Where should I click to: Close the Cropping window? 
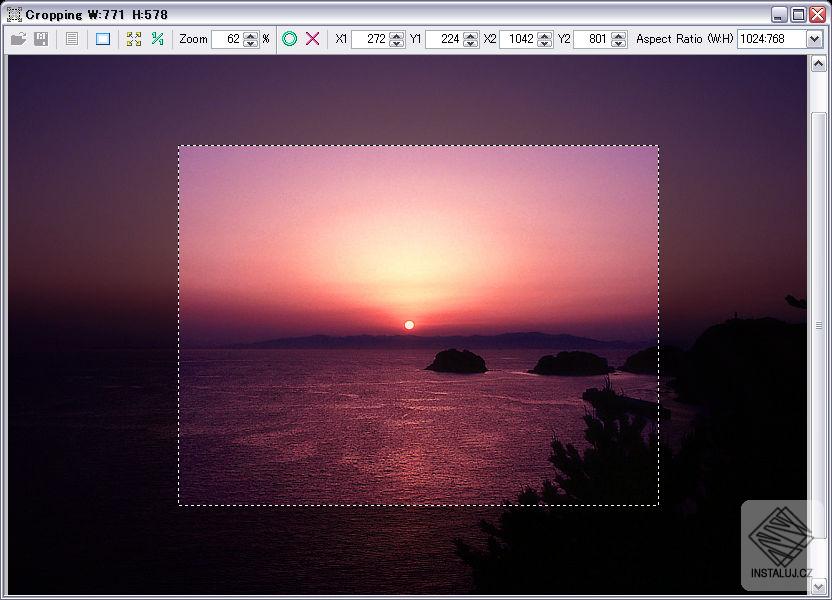(x=817, y=14)
